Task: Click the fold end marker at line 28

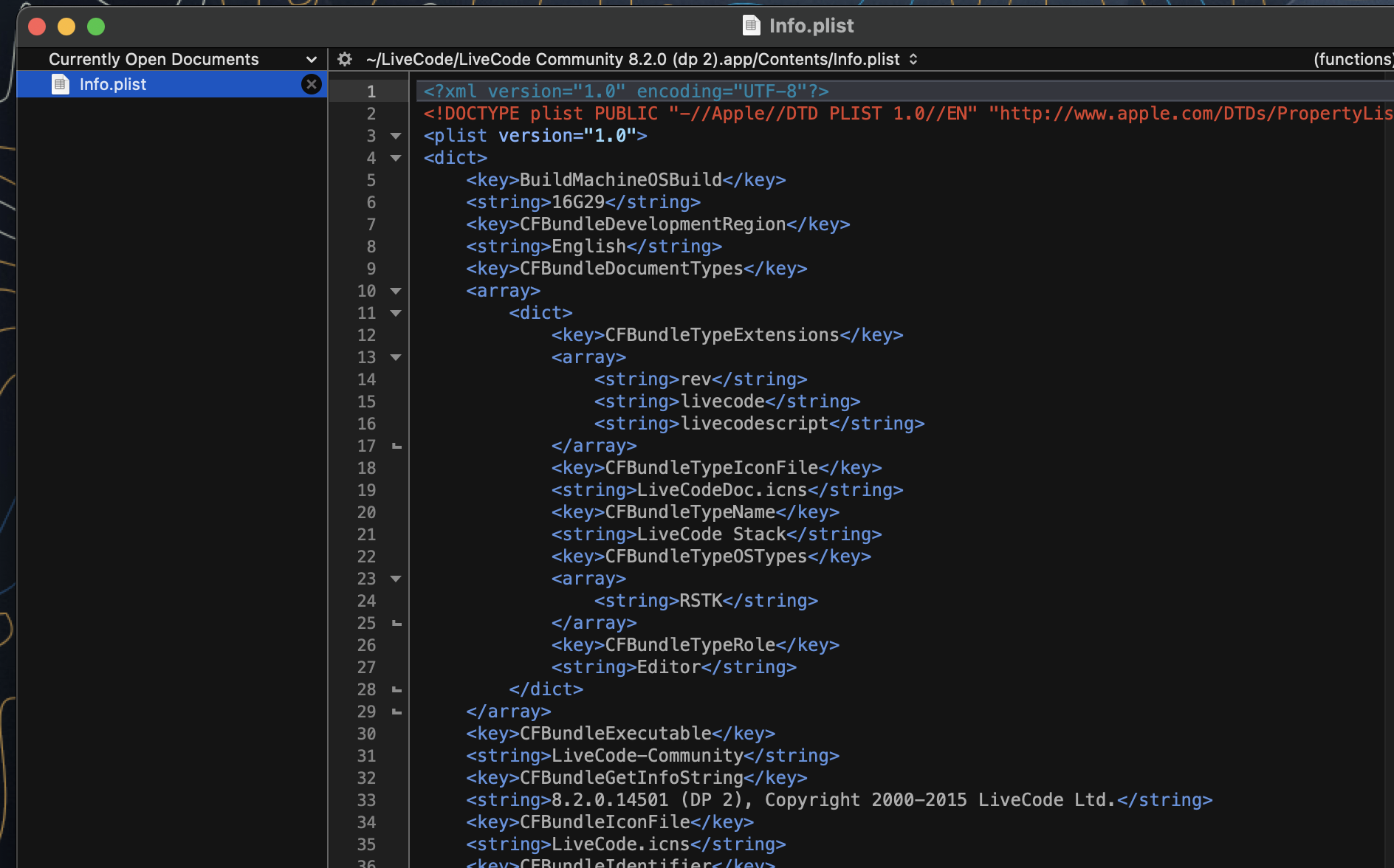Action: (x=396, y=689)
